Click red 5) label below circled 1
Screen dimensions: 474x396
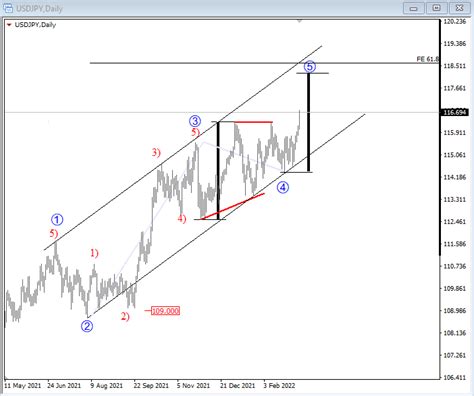pyautogui.click(x=54, y=234)
